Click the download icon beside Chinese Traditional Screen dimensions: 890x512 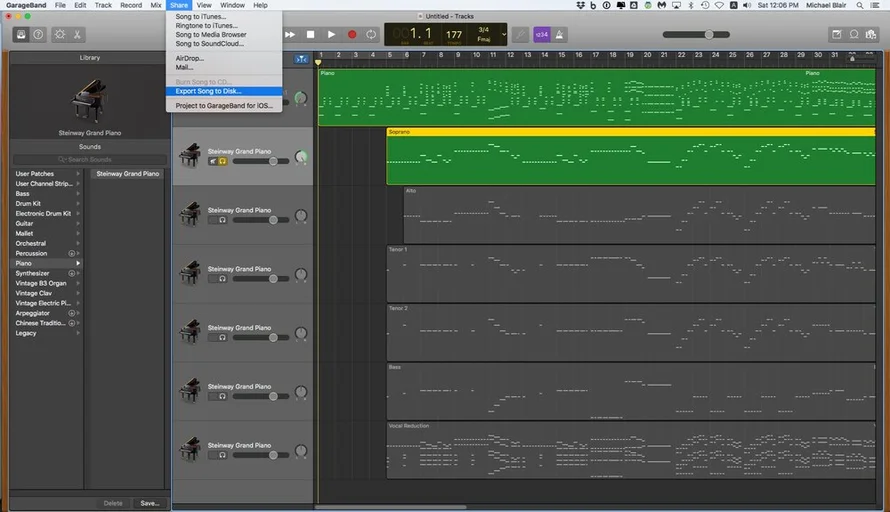point(72,323)
